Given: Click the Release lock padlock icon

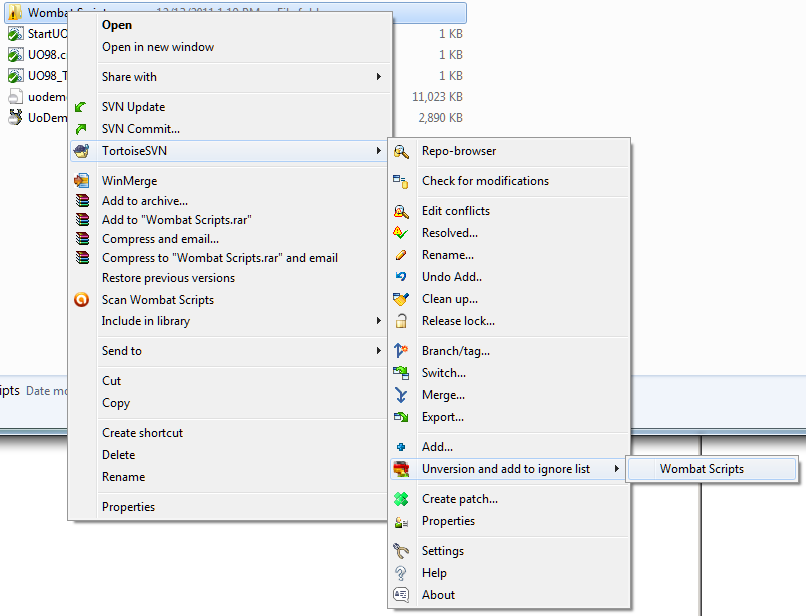Looking at the screenshot, I should tap(401, 321).
